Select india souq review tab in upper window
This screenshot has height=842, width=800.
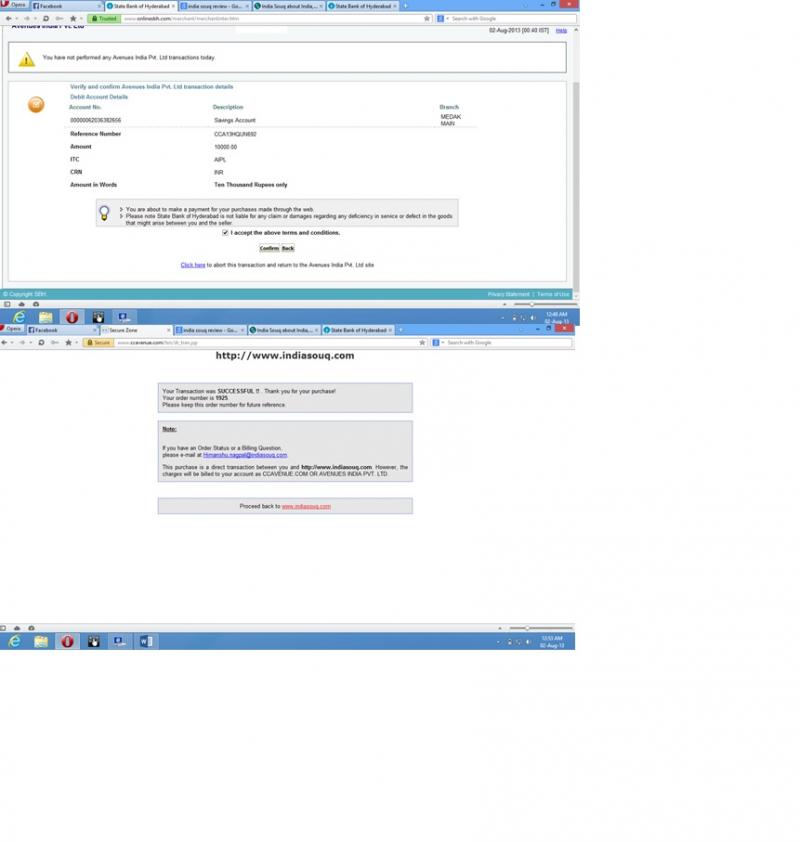click(214, 6)
